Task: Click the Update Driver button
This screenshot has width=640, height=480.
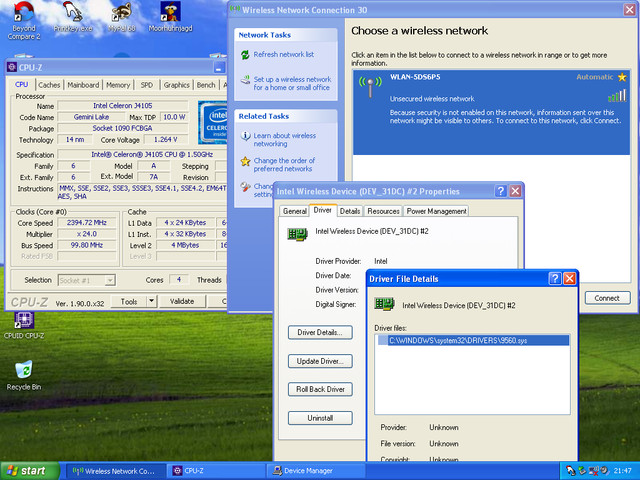Action: coord(320,361)
